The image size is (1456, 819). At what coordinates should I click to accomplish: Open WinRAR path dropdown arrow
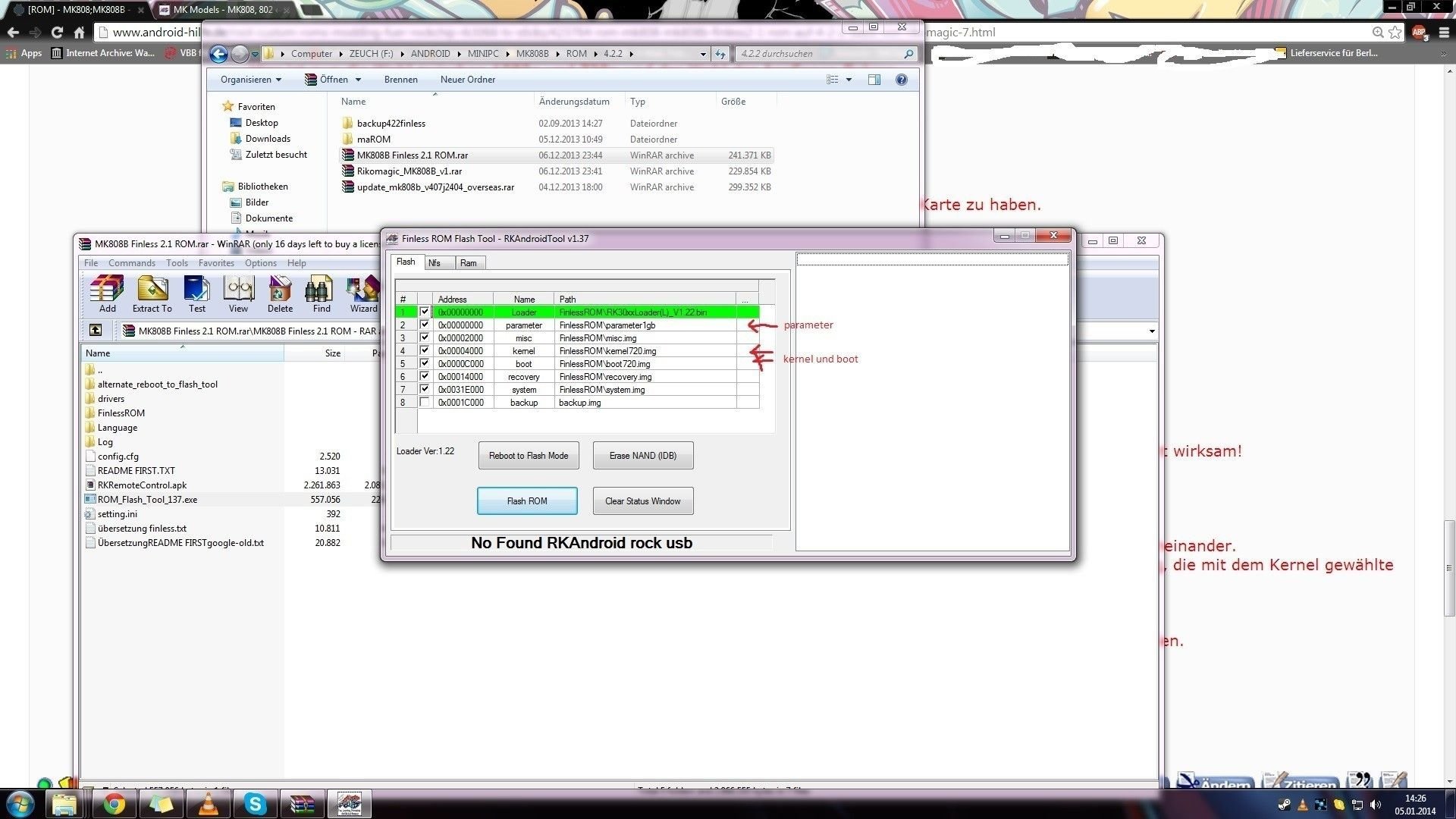tap(1151, 331)
